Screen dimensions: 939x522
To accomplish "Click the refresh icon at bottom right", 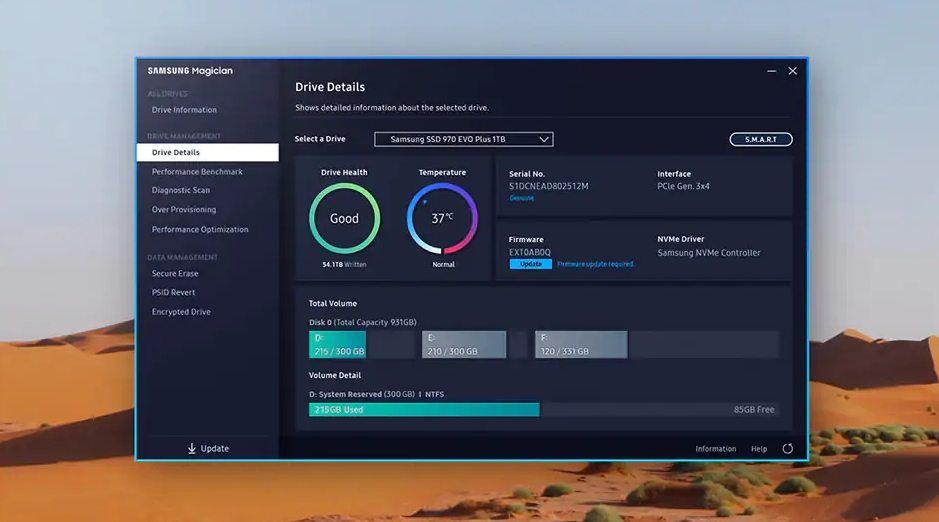I will click(787, 449).
